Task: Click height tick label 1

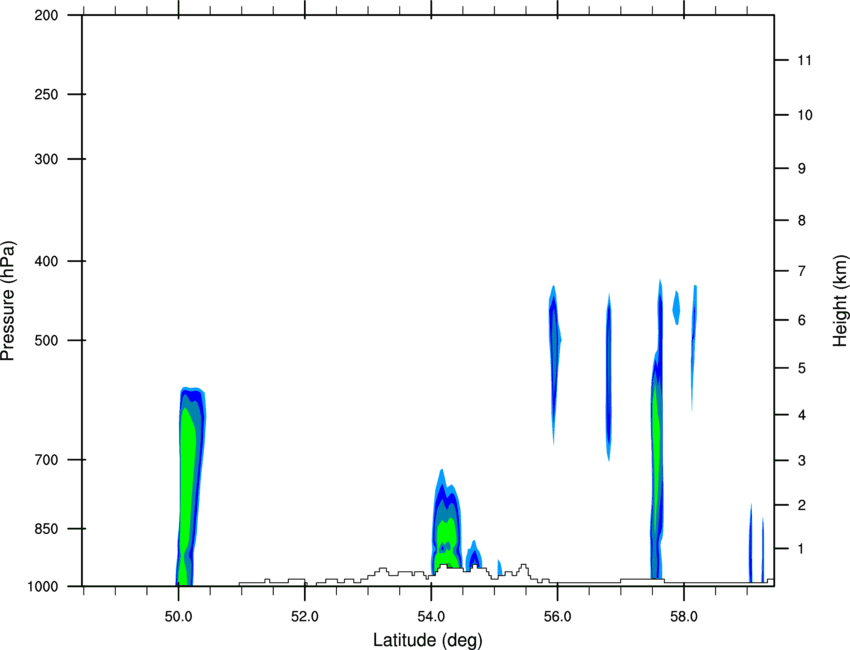Action: pyautogui.click(x=801, y=549)
